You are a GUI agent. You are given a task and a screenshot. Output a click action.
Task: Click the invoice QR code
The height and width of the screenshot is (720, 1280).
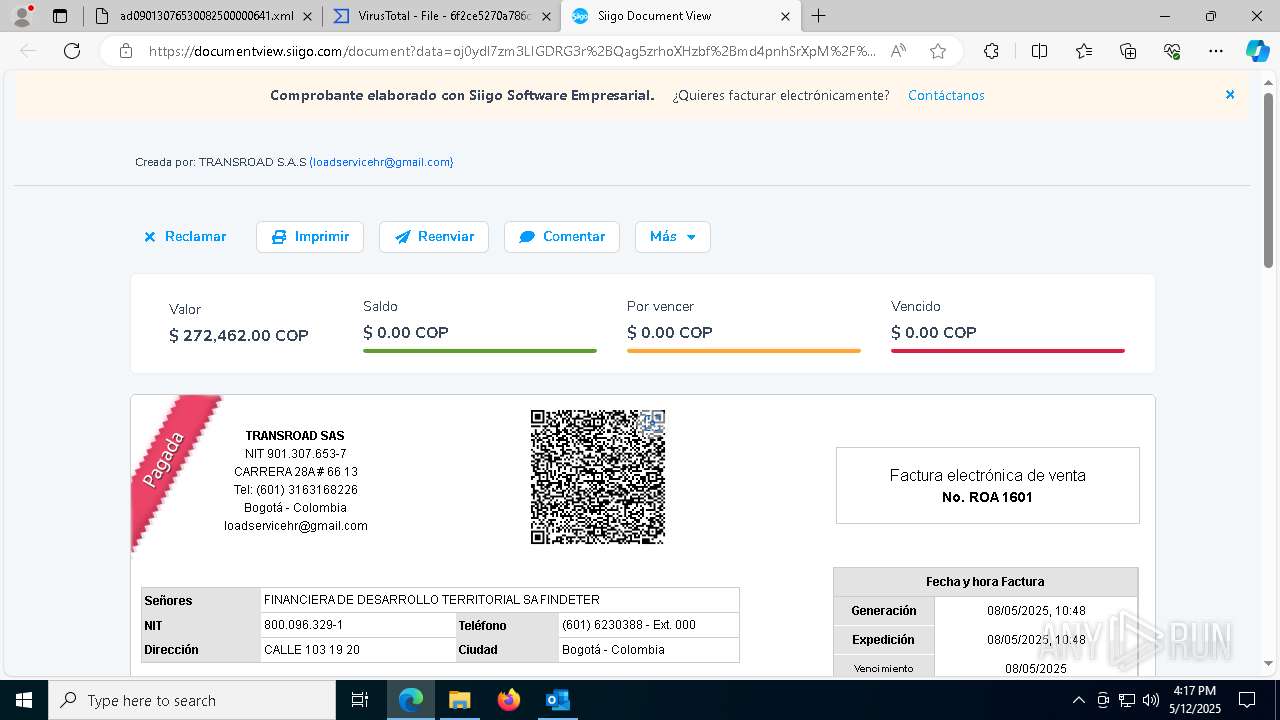click(598, 477)
